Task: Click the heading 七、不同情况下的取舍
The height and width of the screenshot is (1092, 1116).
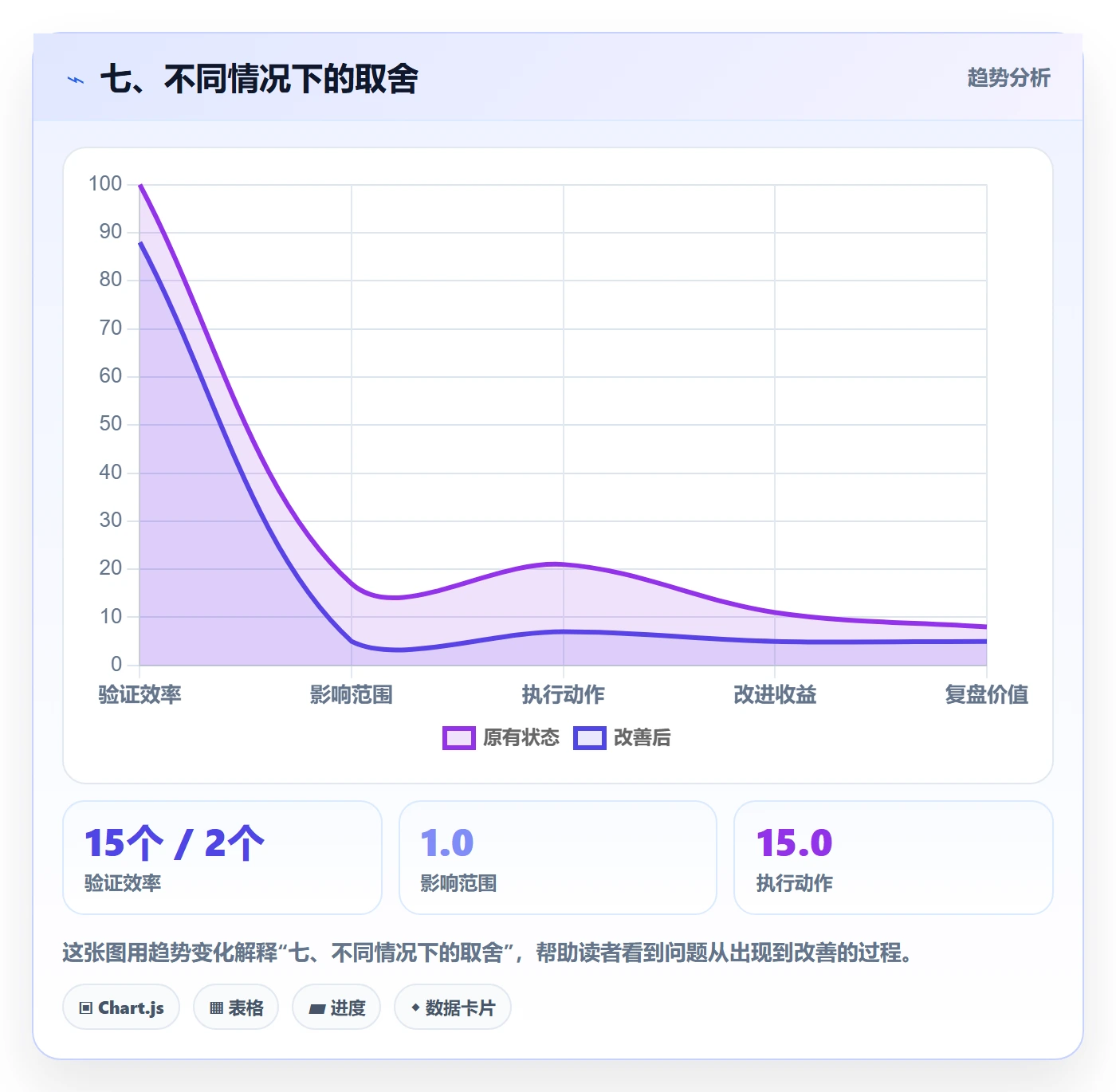Action: pyautogui.click(x=259, y=79)
